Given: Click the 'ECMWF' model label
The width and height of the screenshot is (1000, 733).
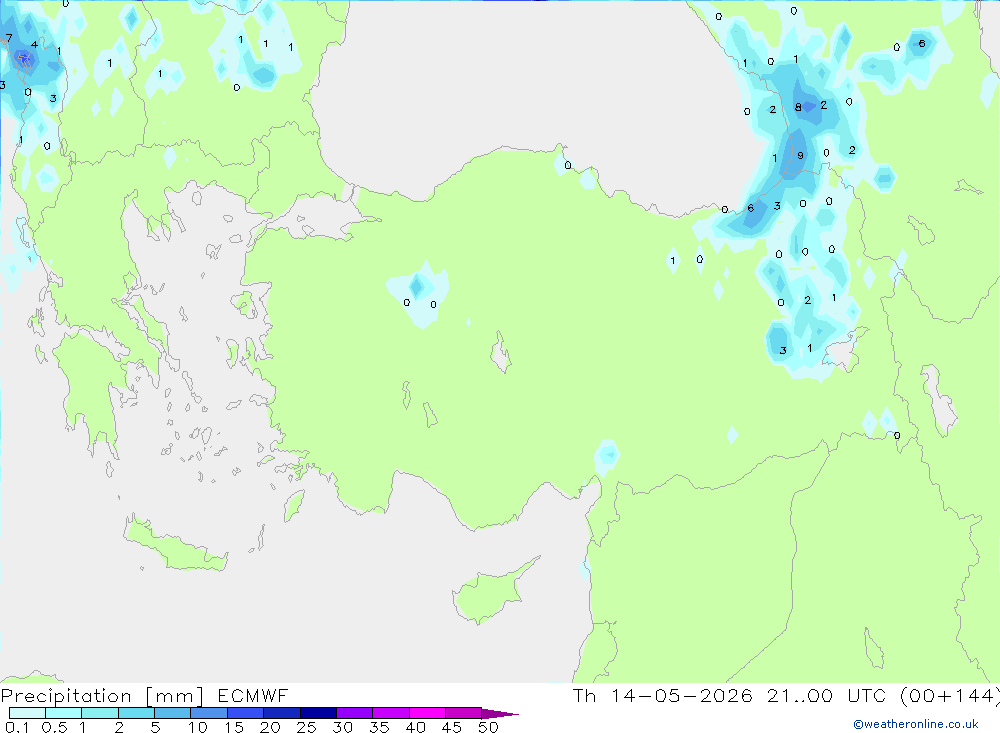Looking at the screenshot, I should 253,695.
